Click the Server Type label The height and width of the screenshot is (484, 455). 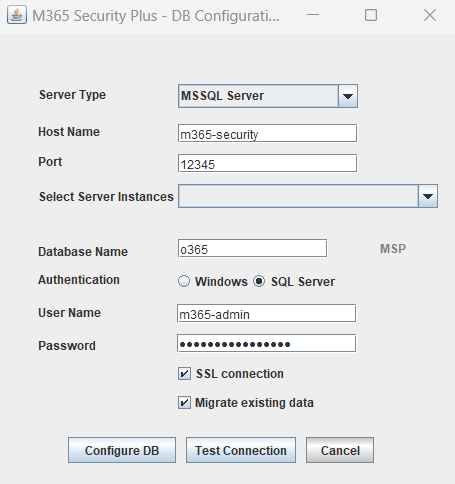pyautogui.click(x=72, y=95)
